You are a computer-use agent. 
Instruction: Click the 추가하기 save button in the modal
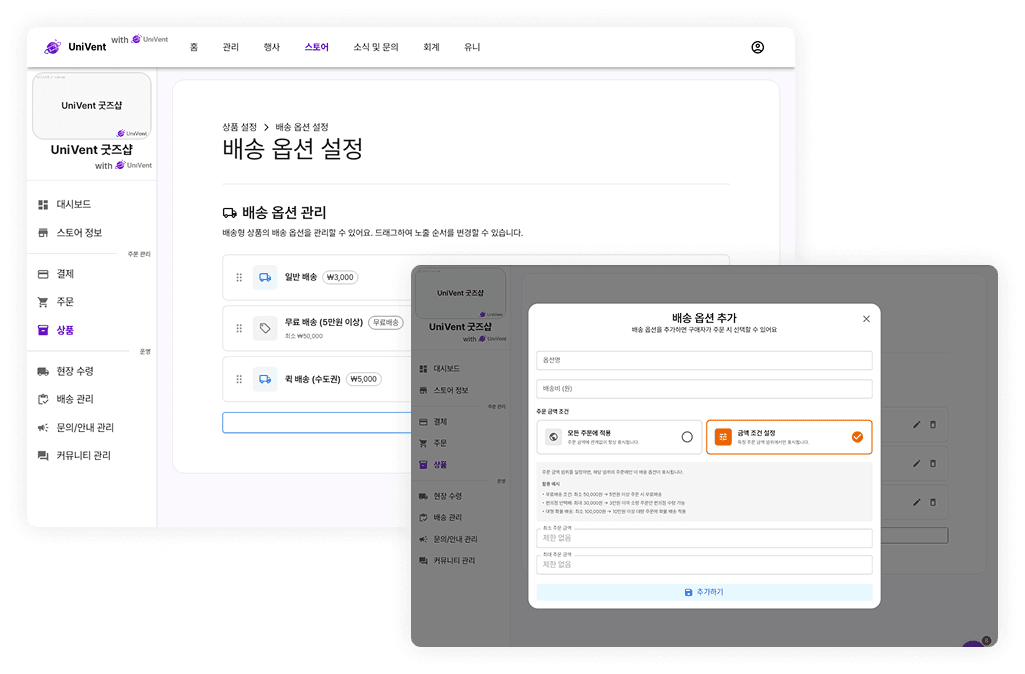704,591
